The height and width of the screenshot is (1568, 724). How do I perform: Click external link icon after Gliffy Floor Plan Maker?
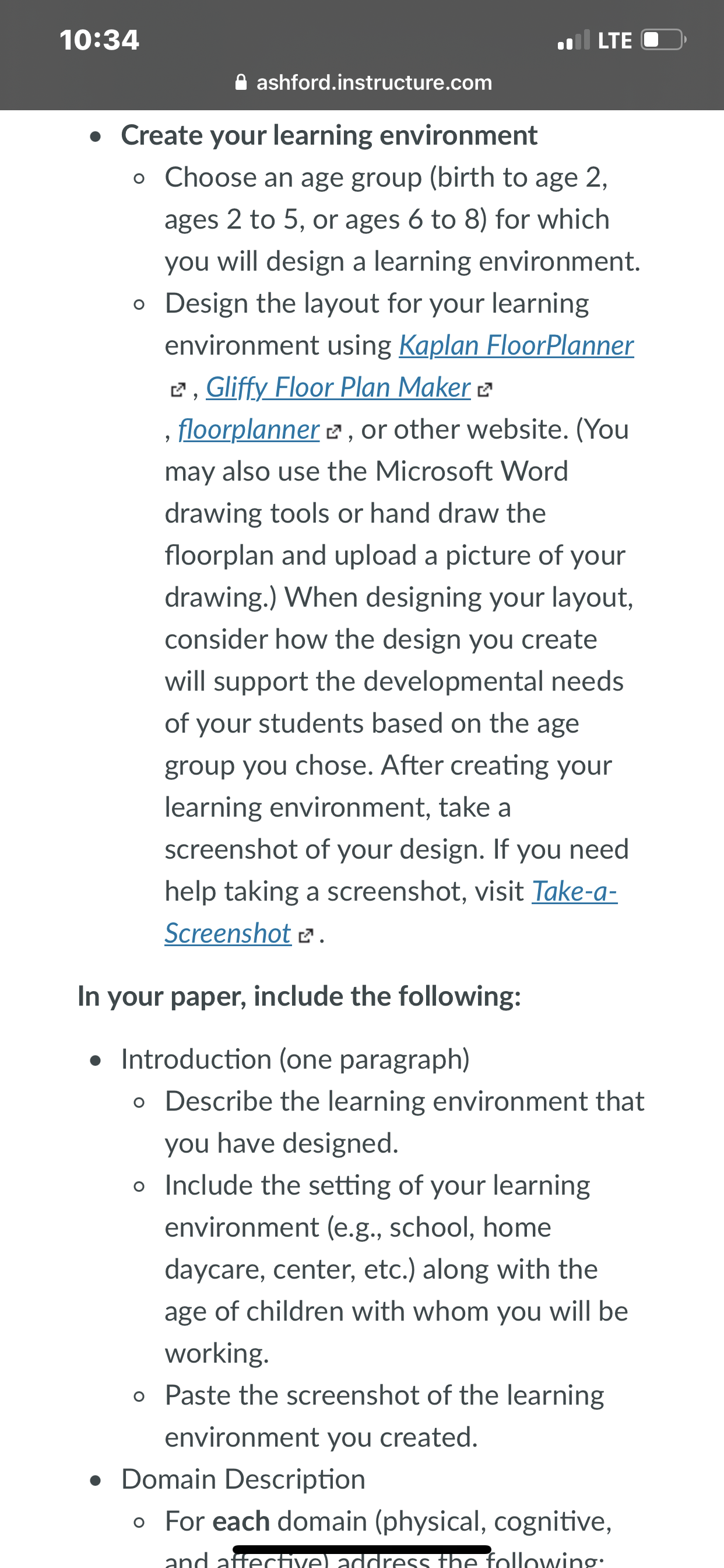click(484, 390)
